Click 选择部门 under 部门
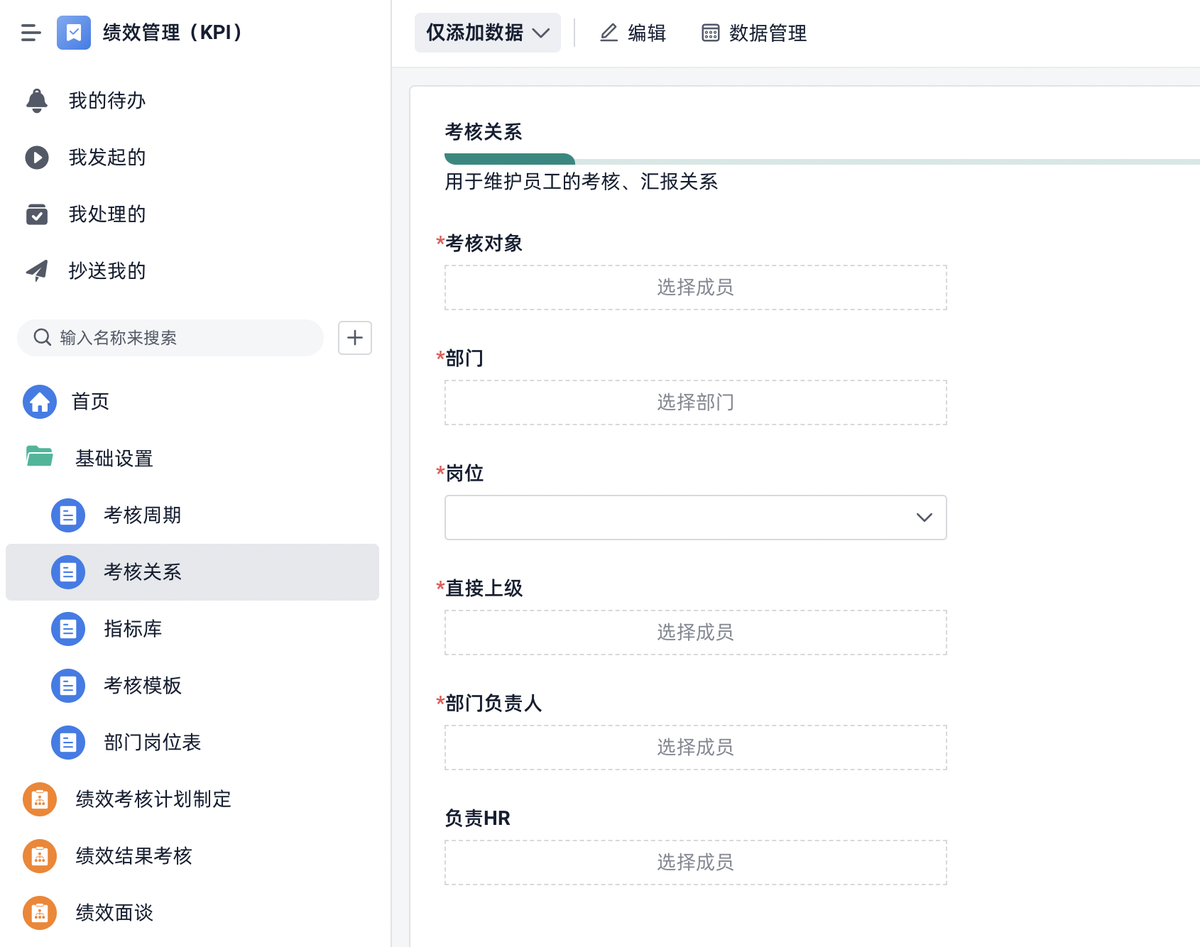Image resolution: width=1200 pixels, height=947 pixels. [695, 402]
